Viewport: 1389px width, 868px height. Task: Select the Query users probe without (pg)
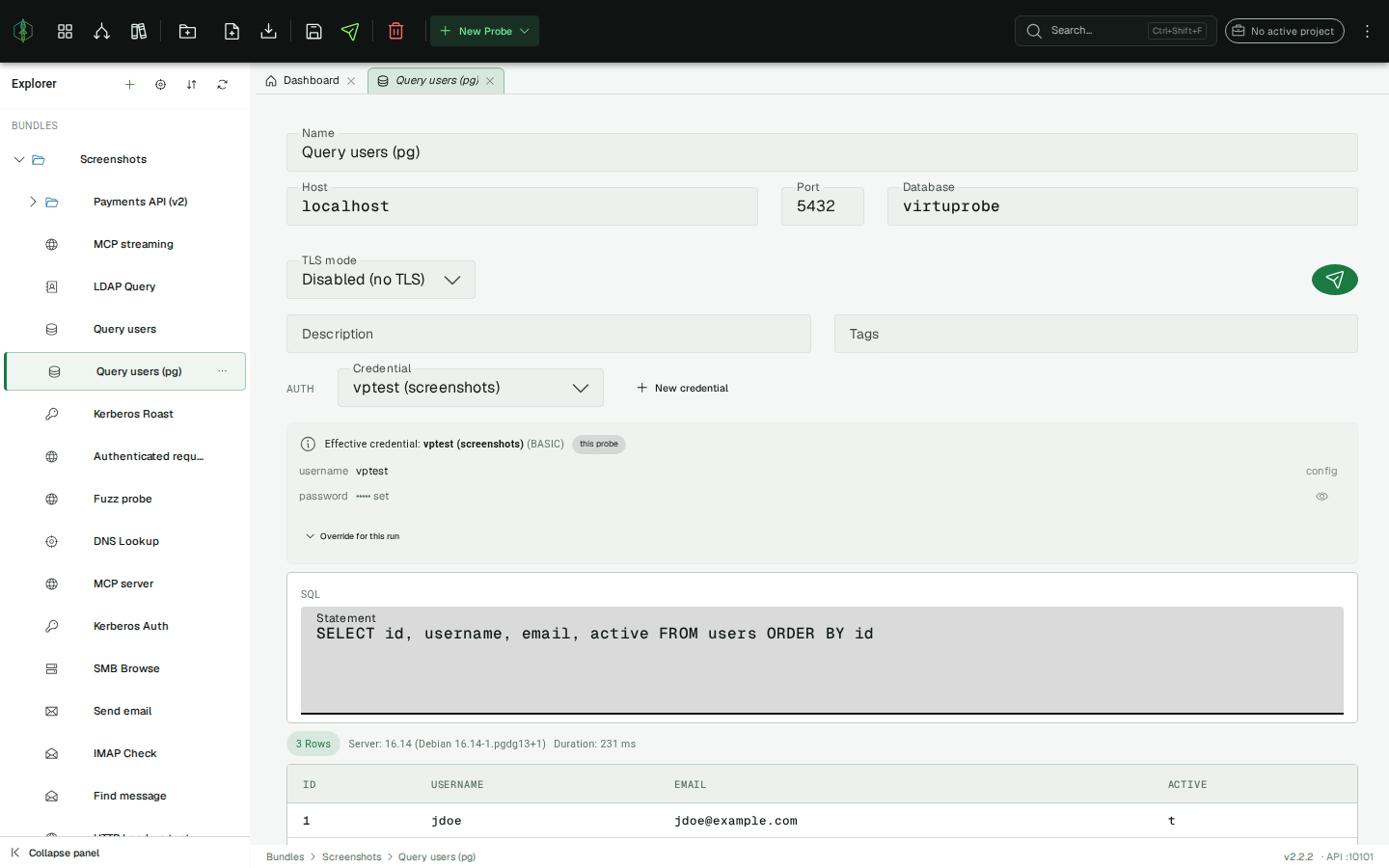click(x=125, y=329)
